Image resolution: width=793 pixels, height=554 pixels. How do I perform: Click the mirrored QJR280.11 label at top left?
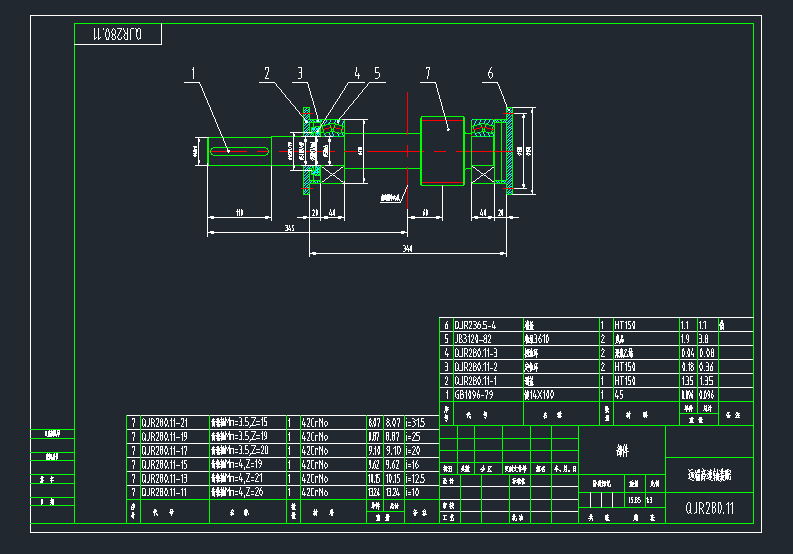(118, 34)
